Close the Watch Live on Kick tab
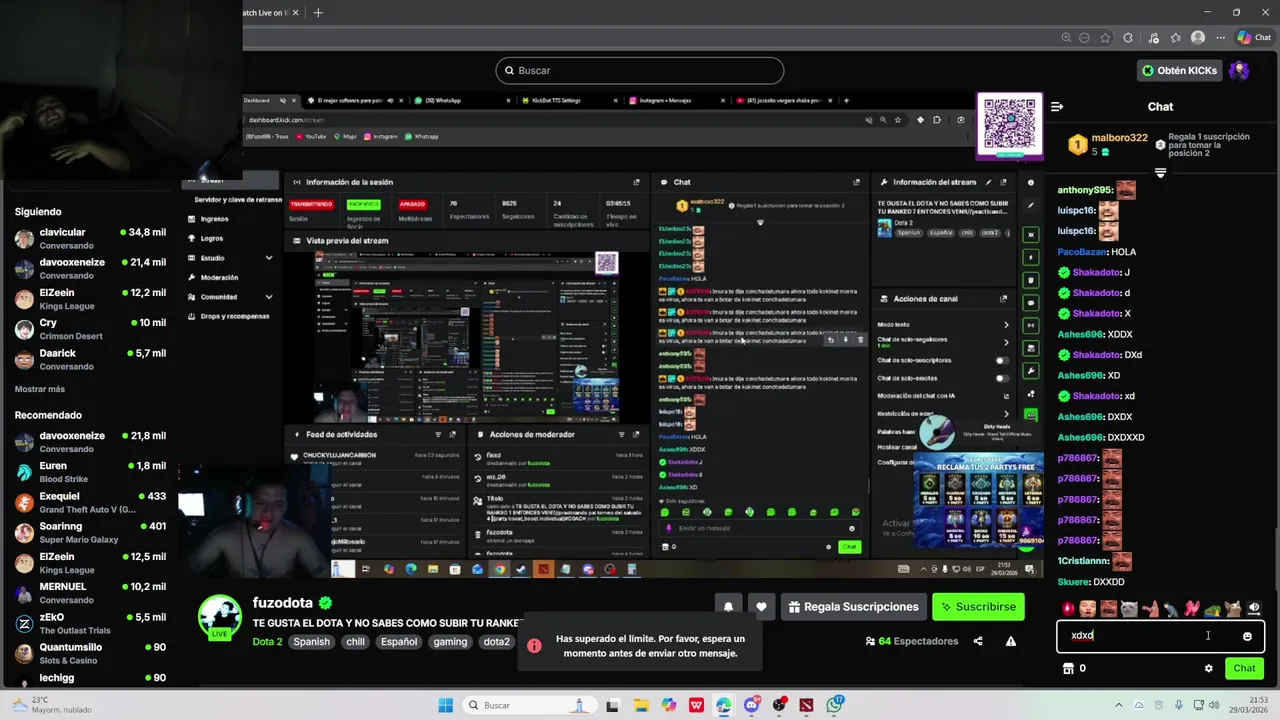The image size is (1280, 720). click(296, 13)
